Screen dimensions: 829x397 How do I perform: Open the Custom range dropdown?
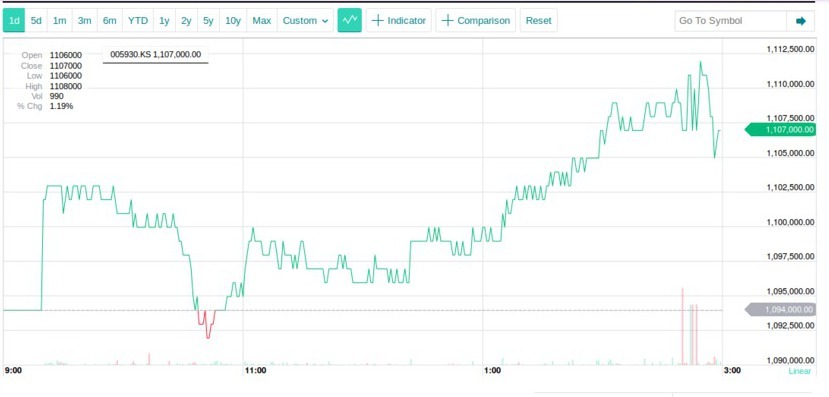point(306,21)
